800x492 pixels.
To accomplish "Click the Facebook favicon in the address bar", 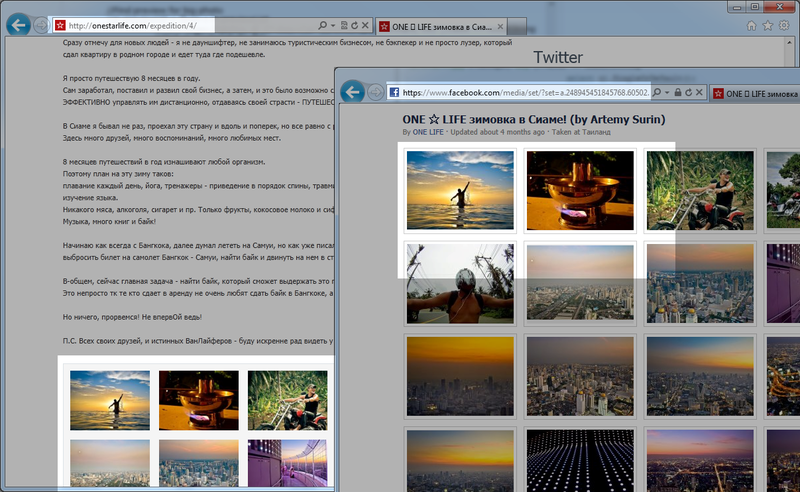I will pos(394,92).
